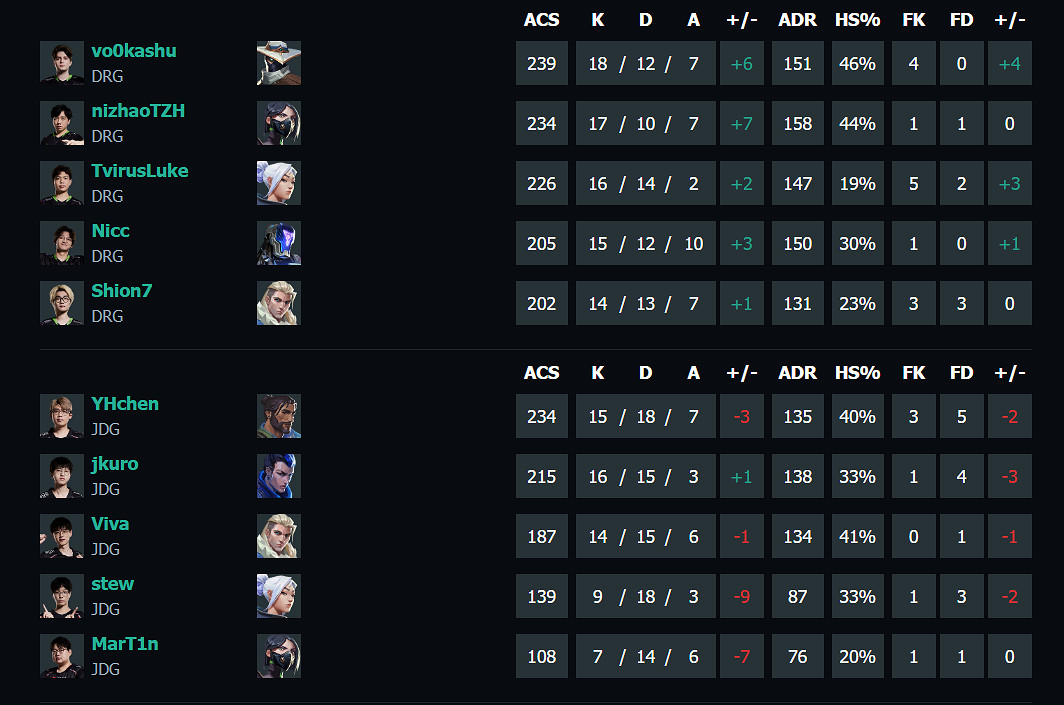Click Viva's Deadlock agent icon
Image resolution: width=1064 pixels, height=705 pixels.
click(278, 536)
